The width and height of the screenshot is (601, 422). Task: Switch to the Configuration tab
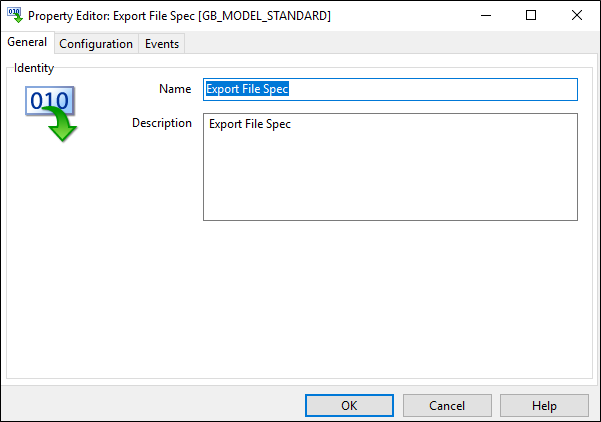(96, 44)
